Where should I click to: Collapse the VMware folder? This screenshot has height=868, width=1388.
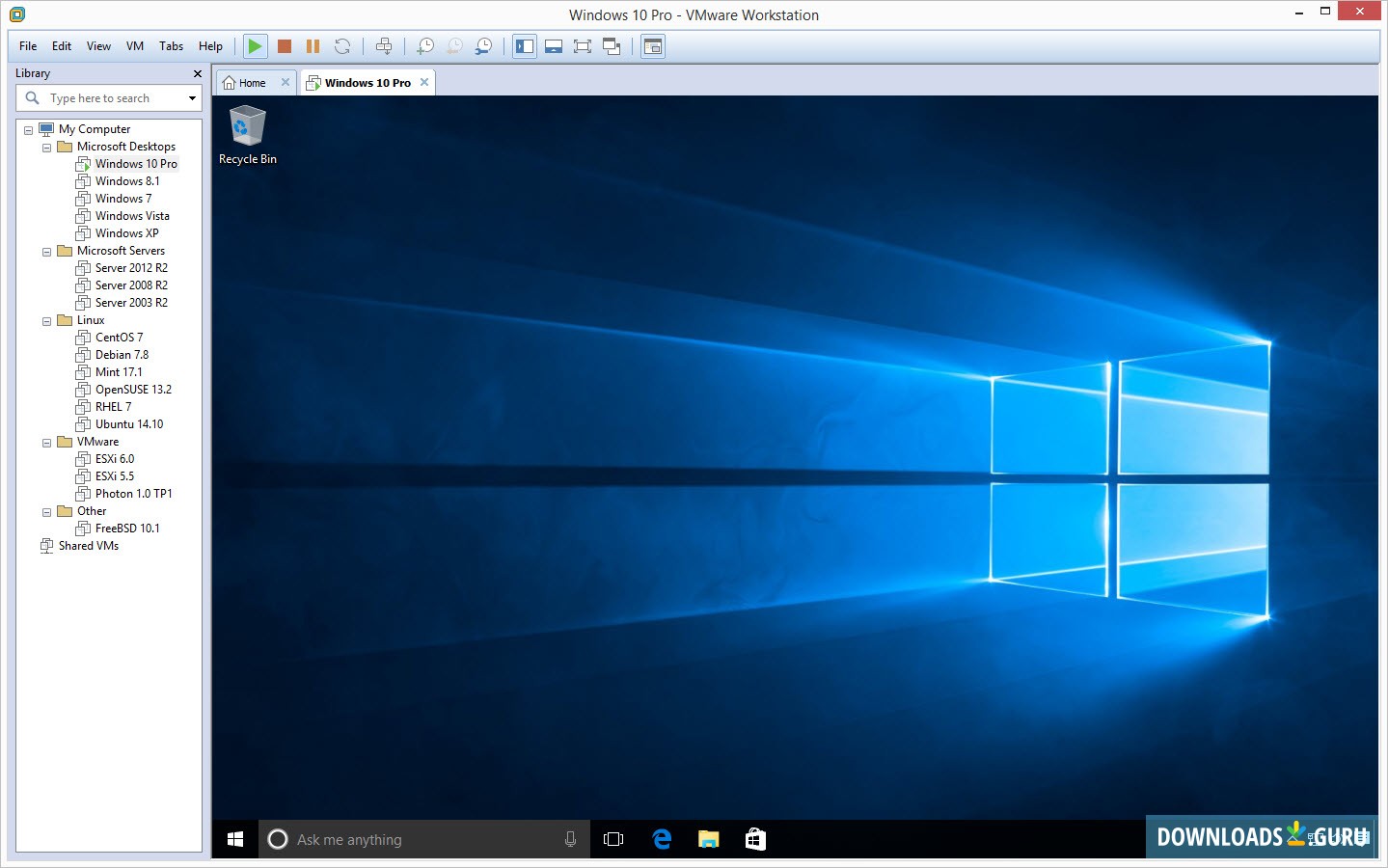[46, 443]
